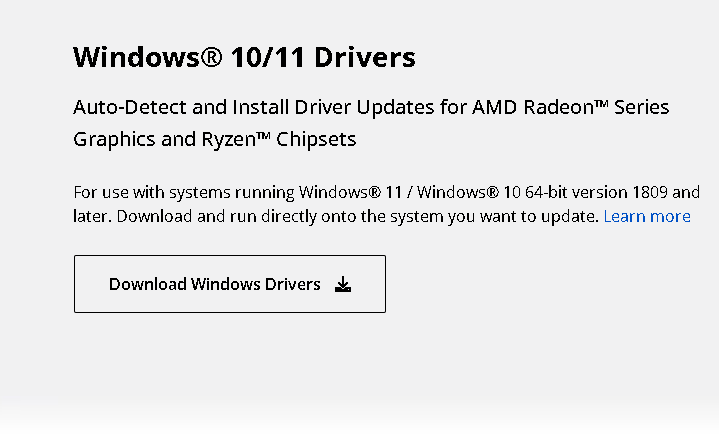719x442 pixels.
Task: Click the word "Graphics" in the subtitle
Action: pyautogui.click(x=113, y=139)
